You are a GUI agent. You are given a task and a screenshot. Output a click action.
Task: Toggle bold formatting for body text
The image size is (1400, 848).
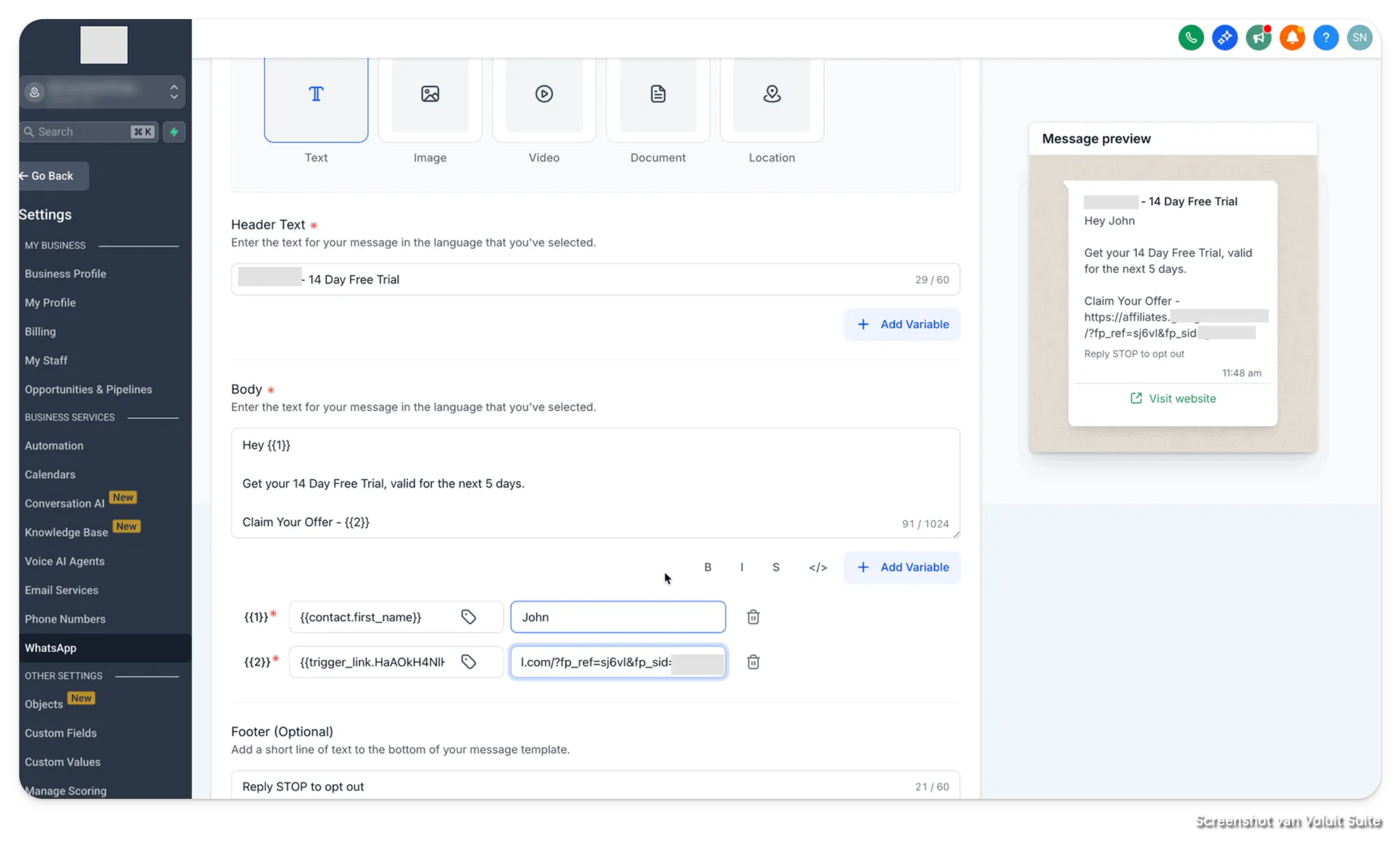(708, 567)
